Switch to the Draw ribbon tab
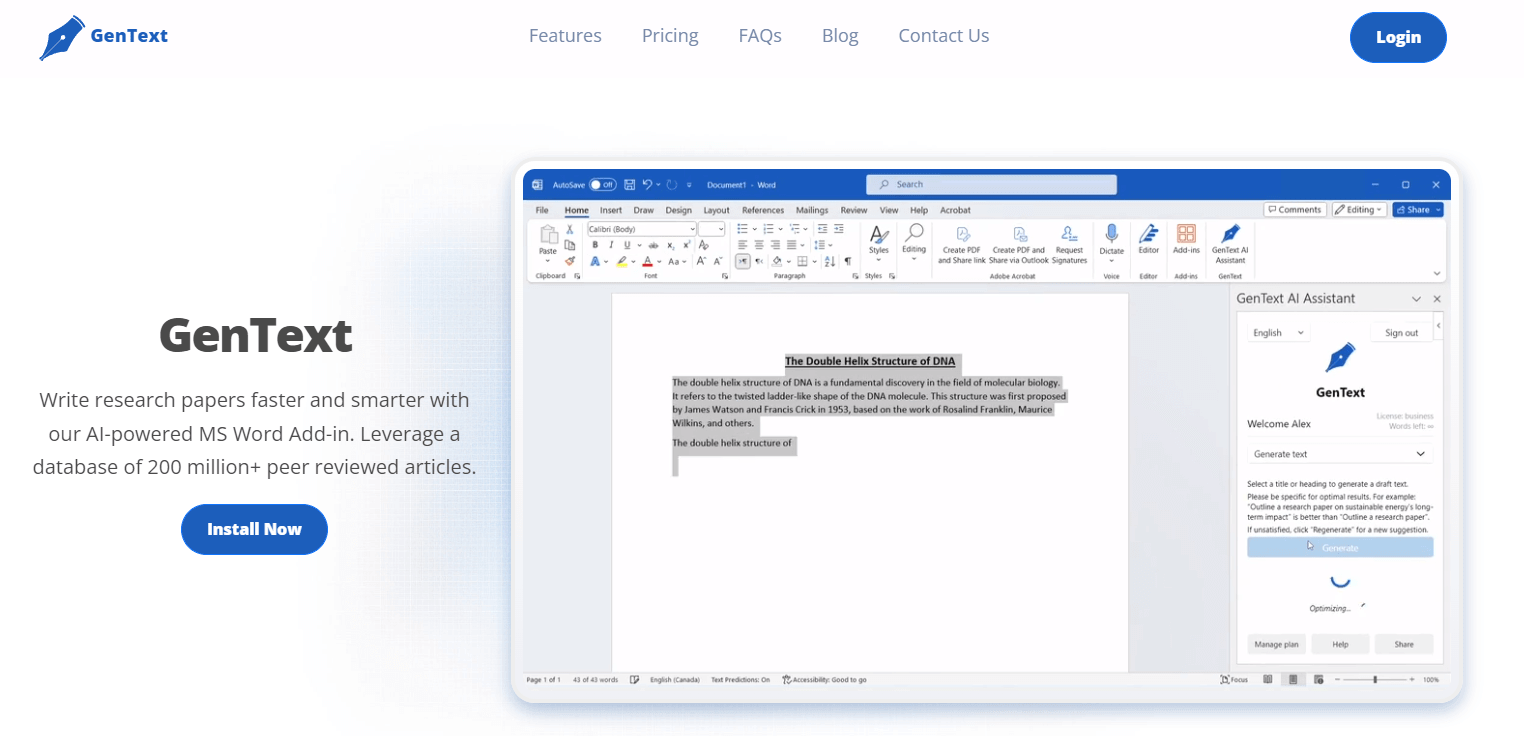Screen dimensions: 1524x736 click(x=644, y=210)
